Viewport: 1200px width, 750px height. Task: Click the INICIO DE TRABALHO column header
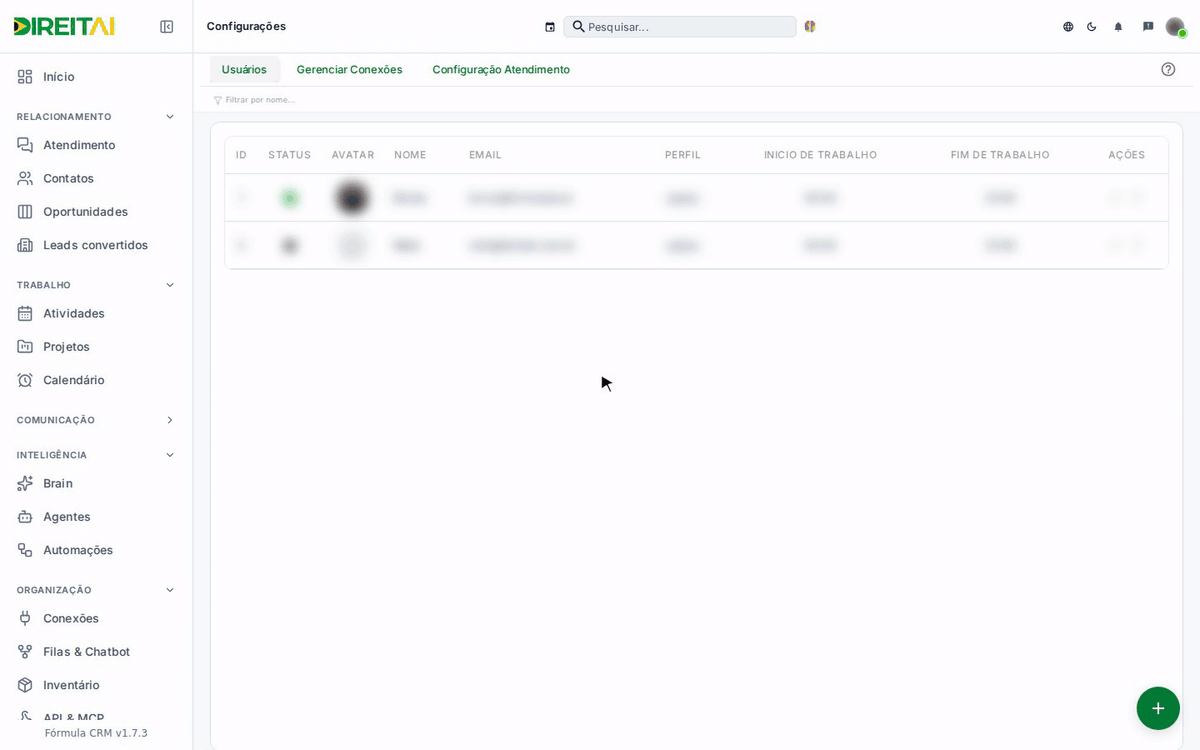coord(820,155)
